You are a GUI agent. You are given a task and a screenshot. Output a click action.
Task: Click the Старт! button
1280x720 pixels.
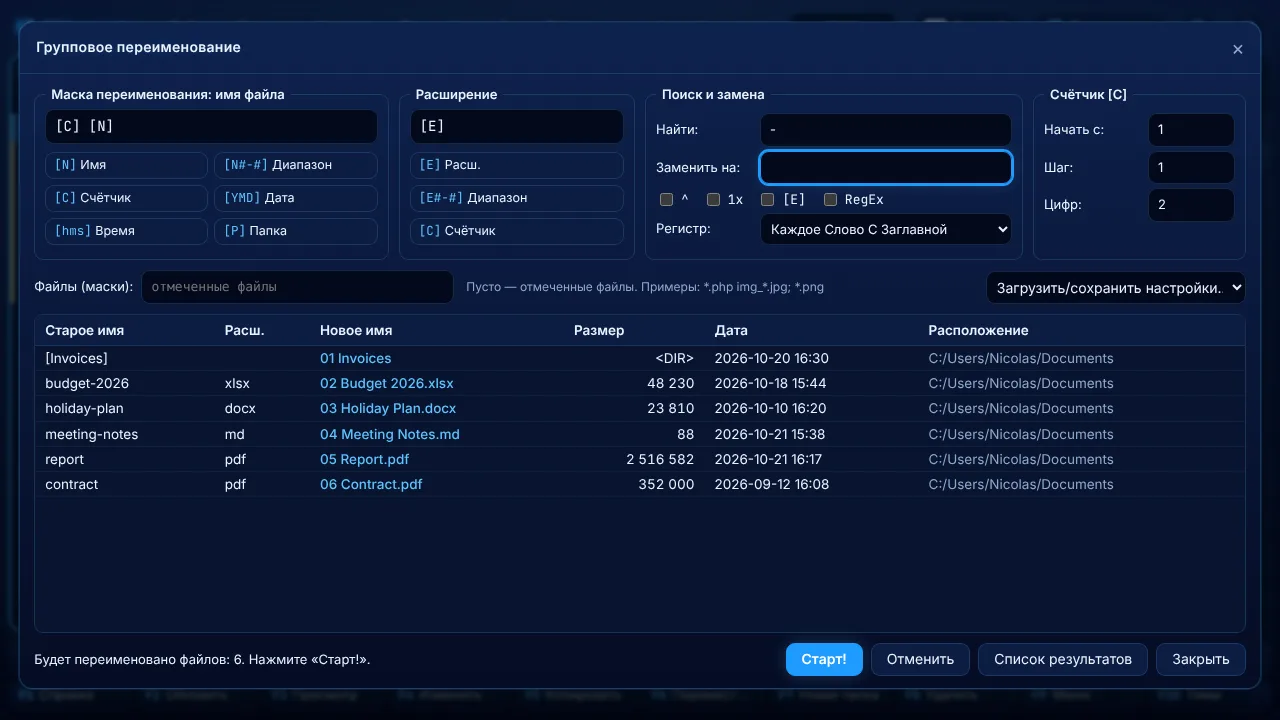824,660
